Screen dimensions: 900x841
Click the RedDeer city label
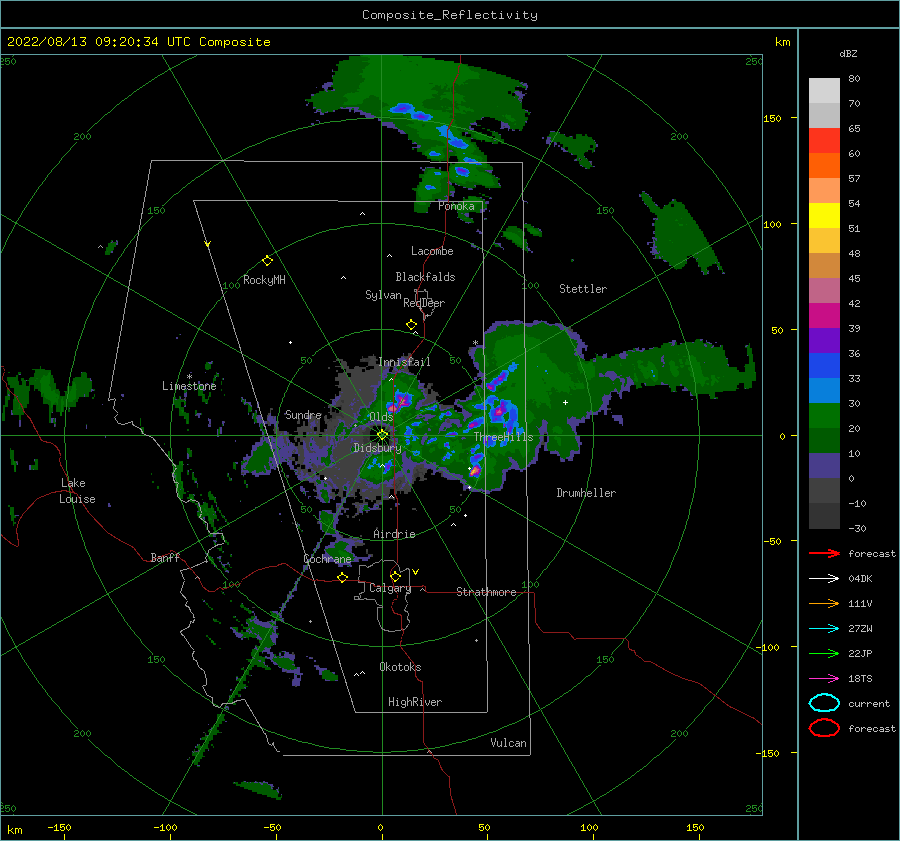[424, 303]
